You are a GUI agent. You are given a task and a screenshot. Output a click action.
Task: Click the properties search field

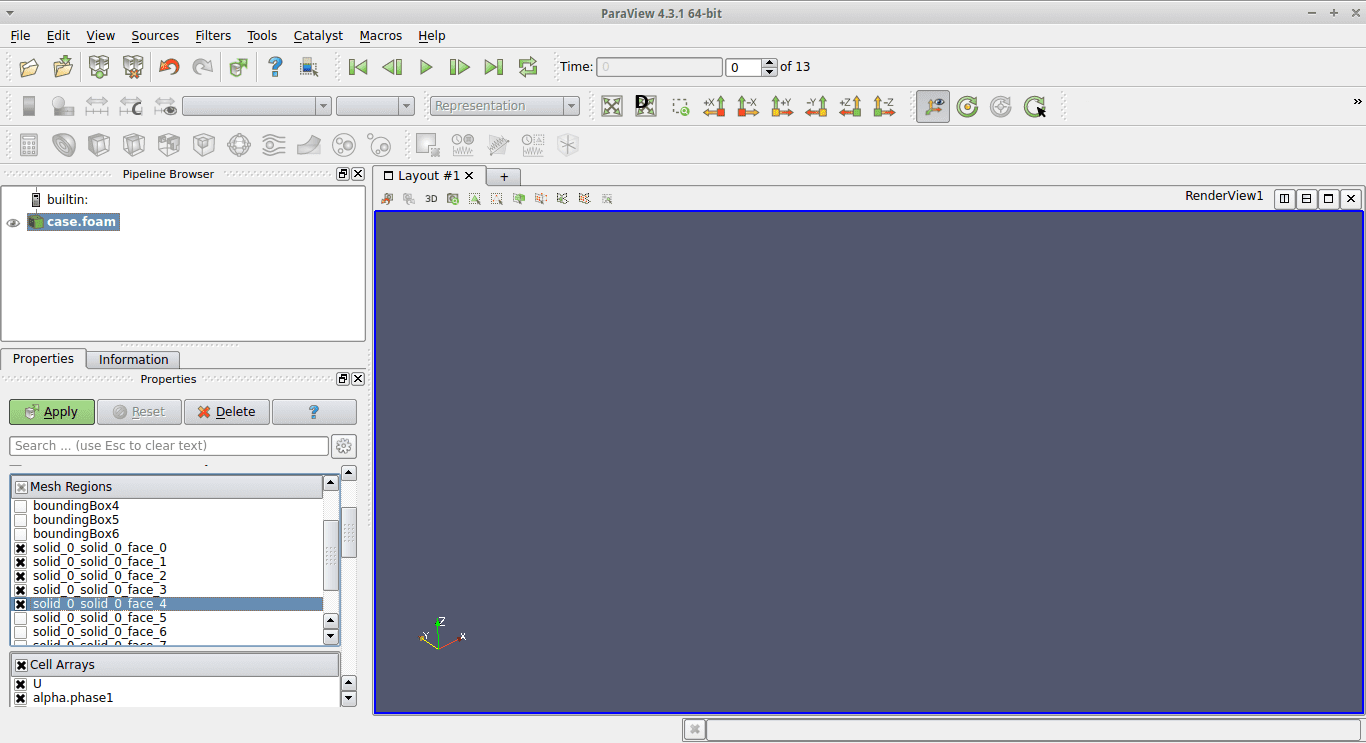[169, 446]
